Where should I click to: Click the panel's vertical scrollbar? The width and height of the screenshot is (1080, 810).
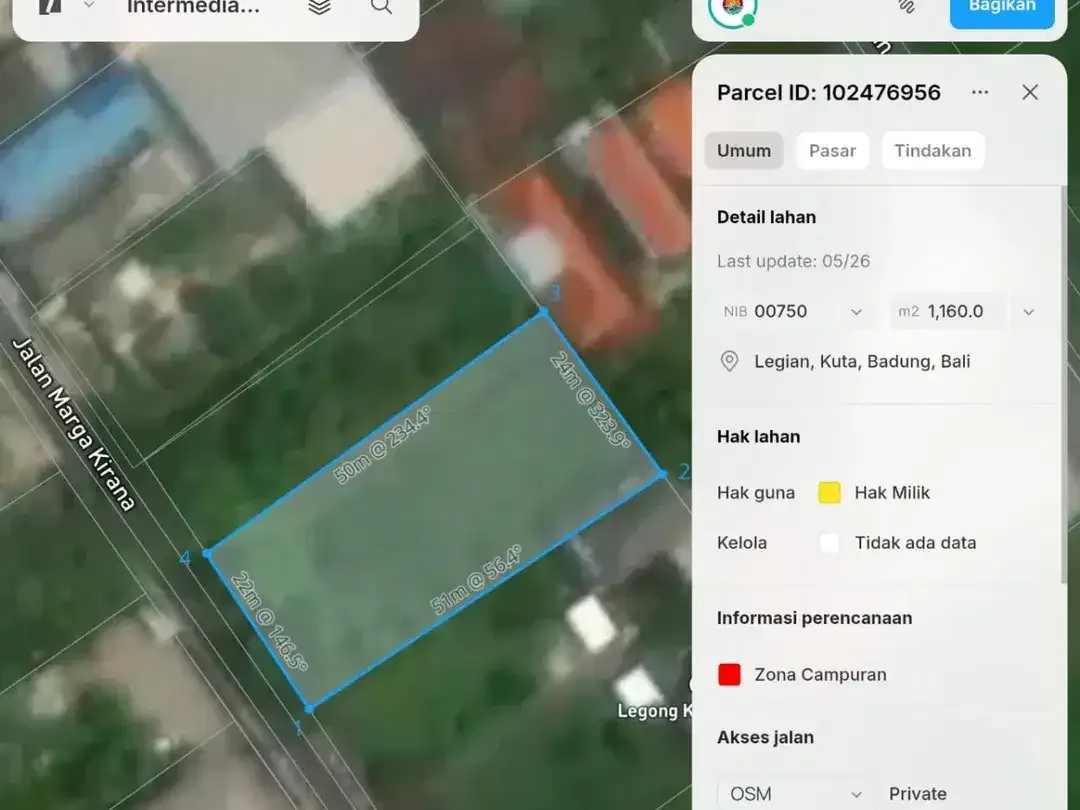coord(1063,386)
